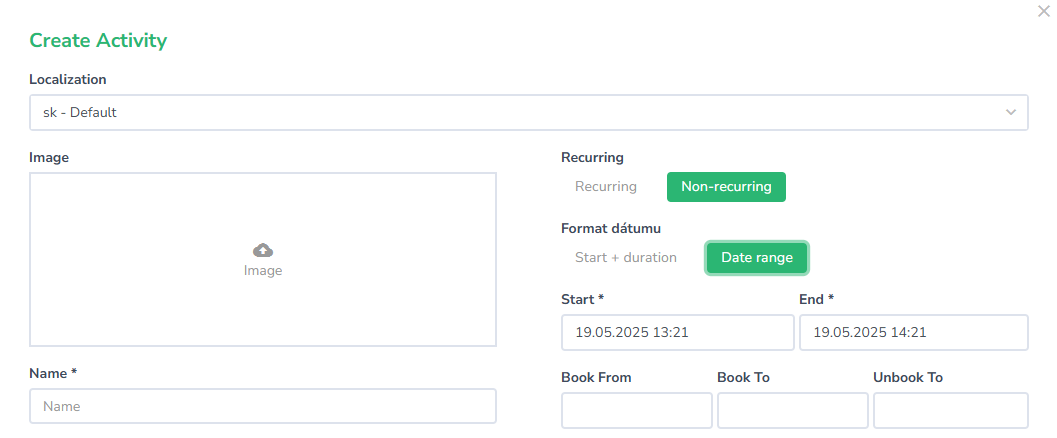Select the Non-recurring option
This screenshot has height=438, width=1057.
coord(726,187)
